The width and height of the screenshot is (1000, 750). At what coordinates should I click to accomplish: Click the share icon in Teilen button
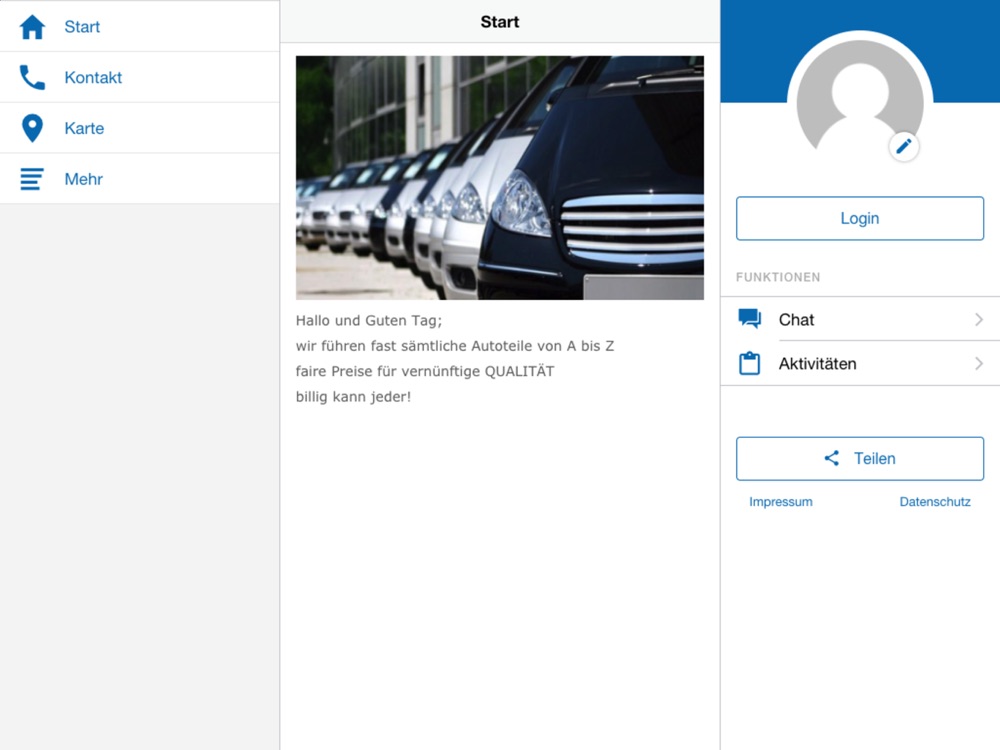tap(832, 458)
